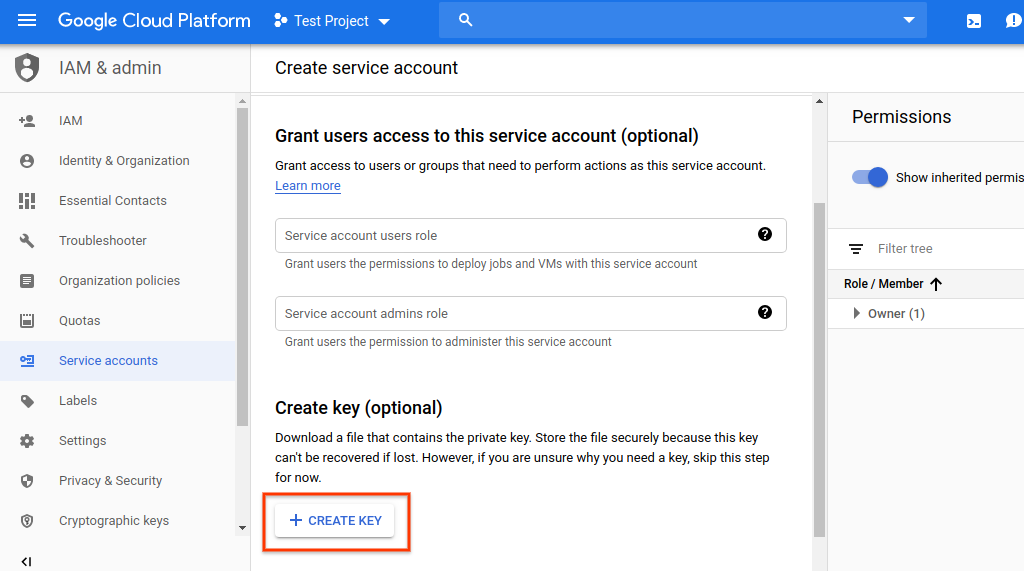Open the notifications alert icon
This screenshot has height=571, width=1026.
1012,21
